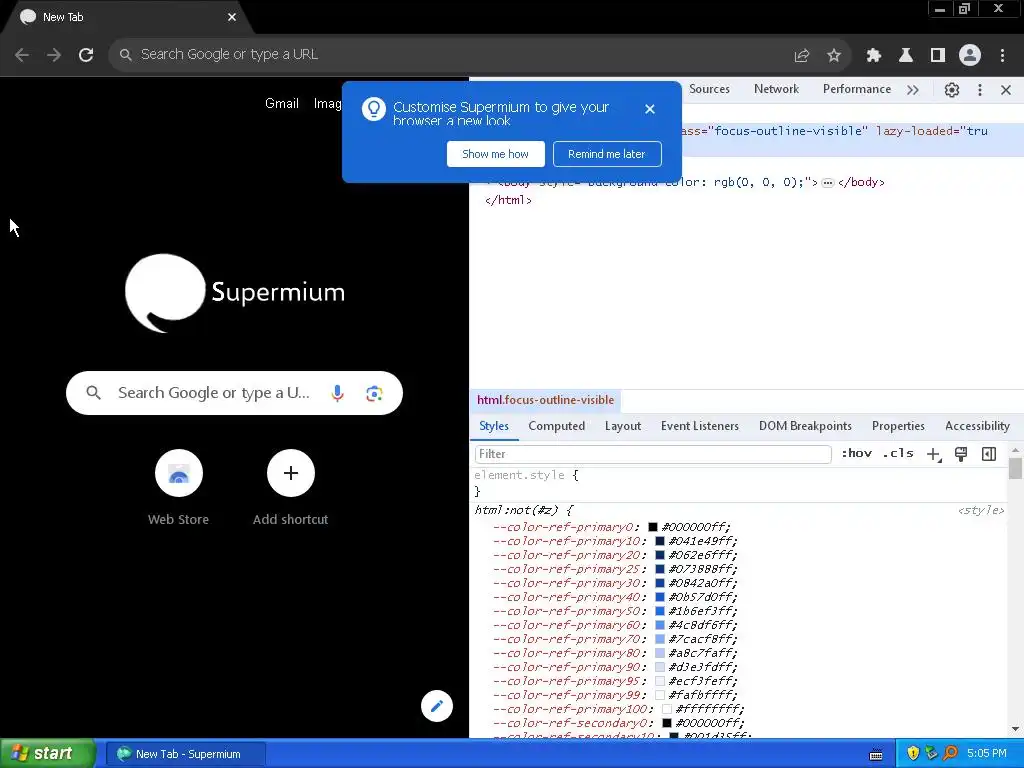Image resolution: width=1024 pixels, height=768 pixels.
Task: Open the DOM Breakpoints tab
Action: pyautogui.click(x=805, y=426)
